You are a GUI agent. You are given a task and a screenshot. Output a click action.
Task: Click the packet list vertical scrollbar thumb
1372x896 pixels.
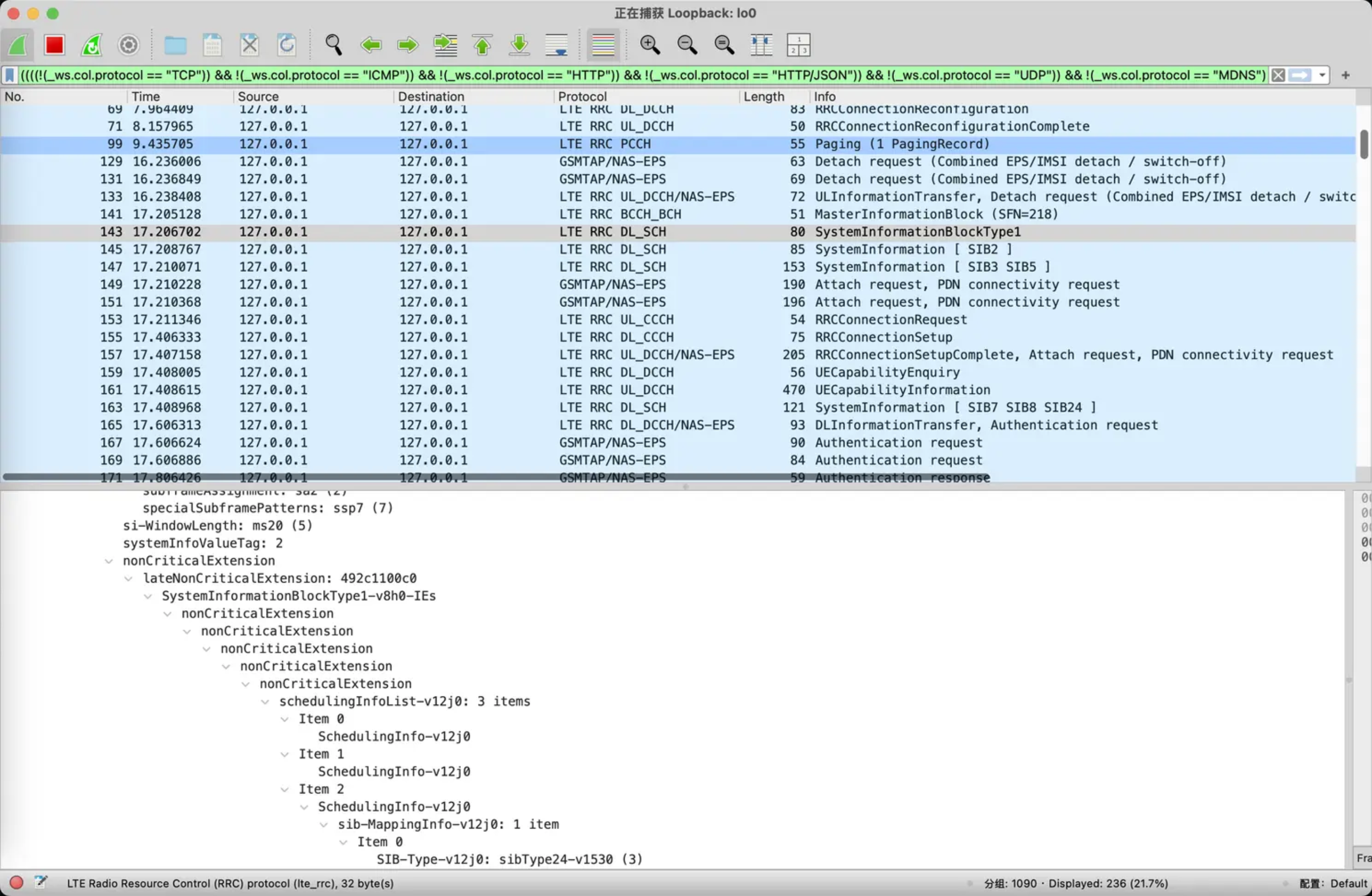pyautogui.click(x=1363, y=144)
